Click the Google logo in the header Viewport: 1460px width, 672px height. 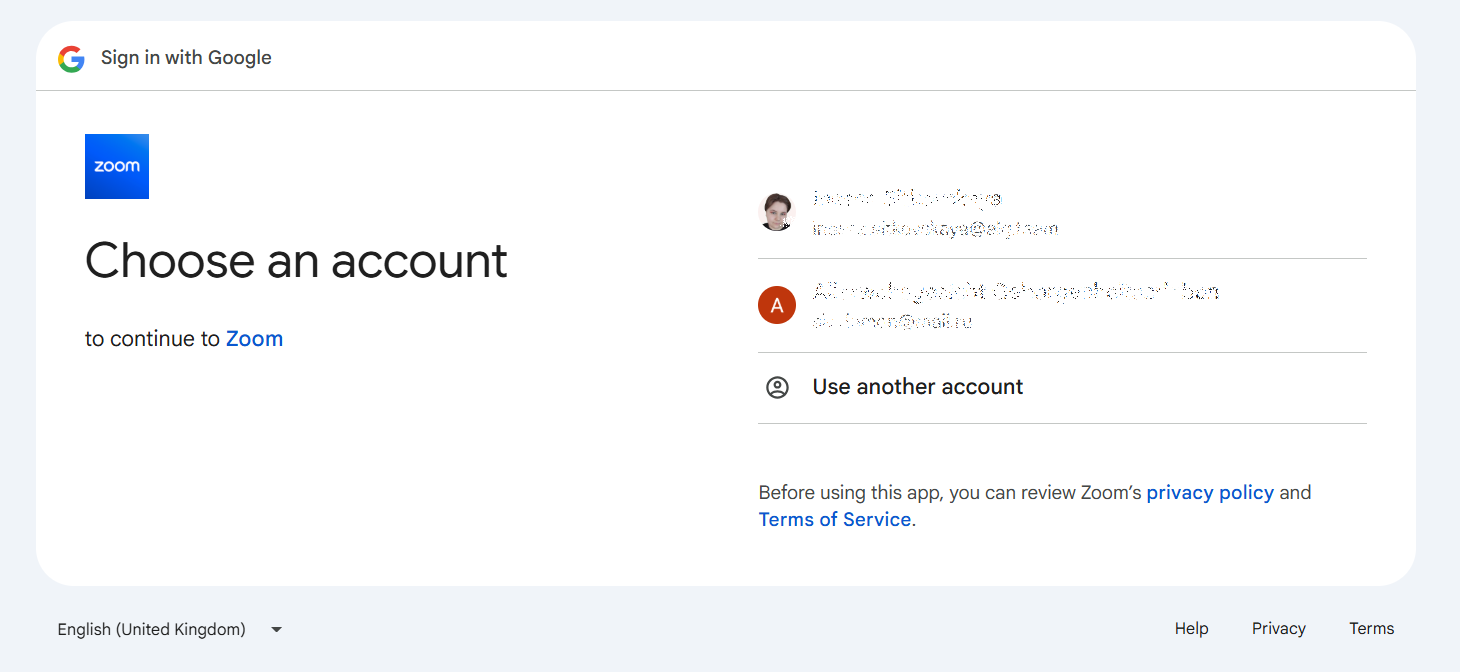[71, 59]
